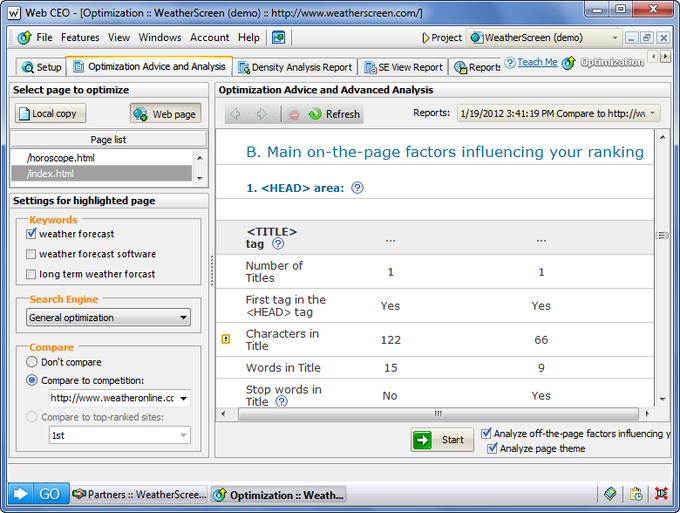Switch to Partners :: WeatherScreen window button
The width and height of the screenshot is (680, 513).
[x=139, y=494]
